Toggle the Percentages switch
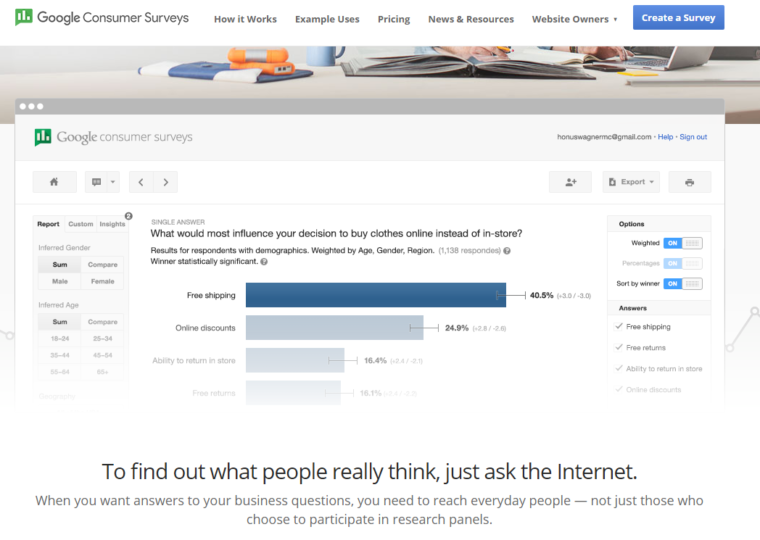Image resolution: width=760 pixels, height=540 pixels. (682, 263)
